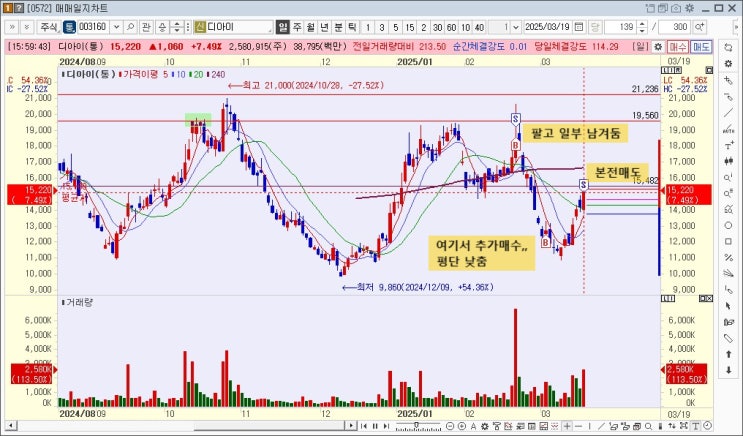
Task: Click the down arrow marker tool
Action: point(729,370)
